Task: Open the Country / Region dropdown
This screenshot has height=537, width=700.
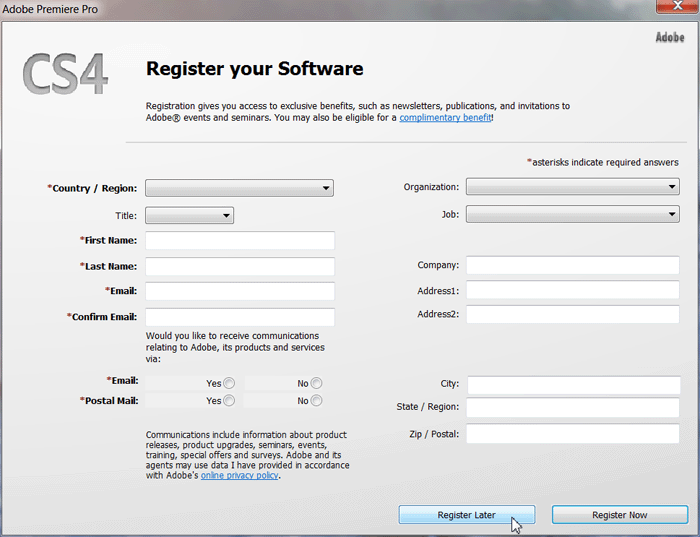Action: [239, 188]
